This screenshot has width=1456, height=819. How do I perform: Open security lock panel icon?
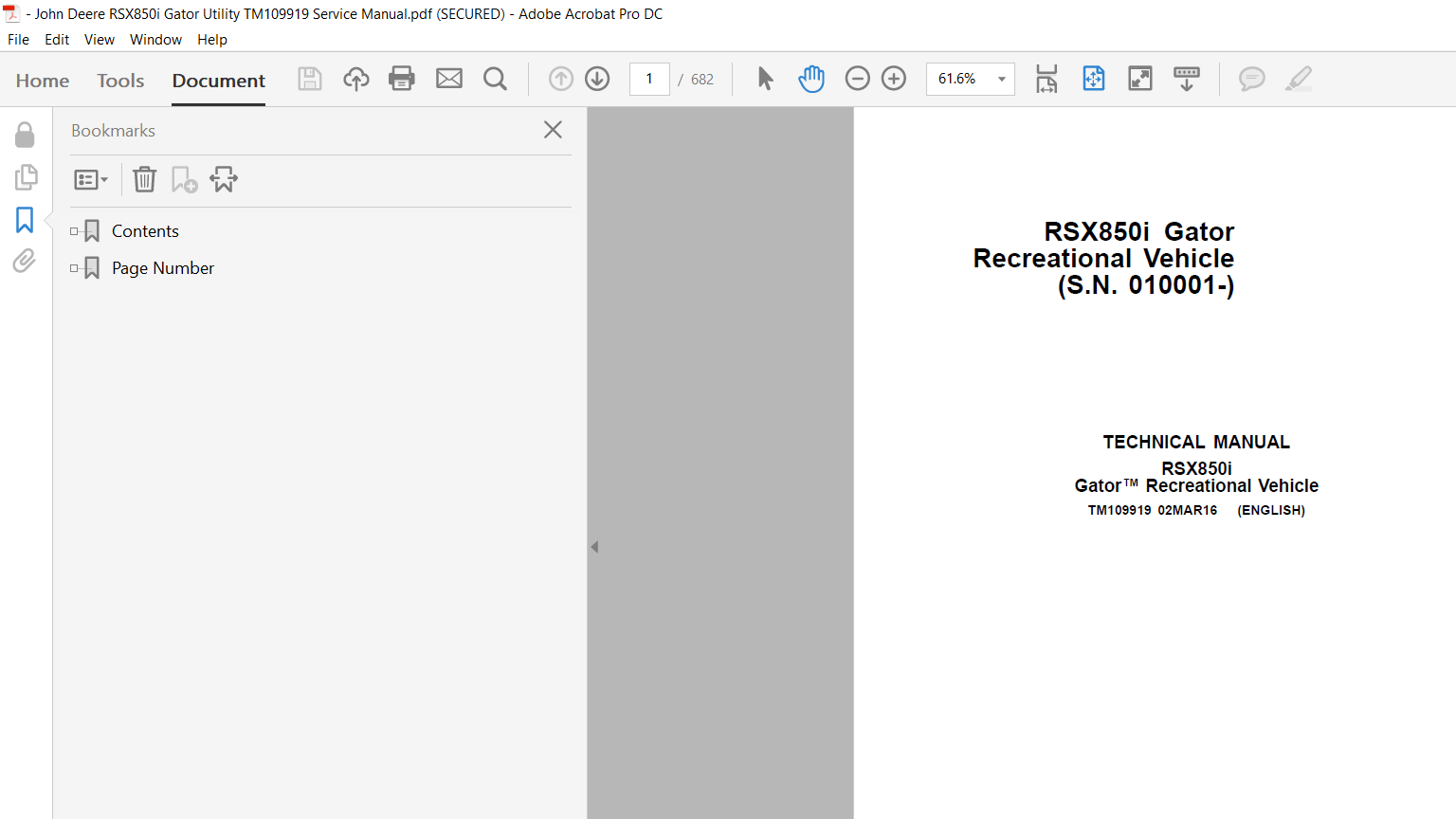click(25, 135)
